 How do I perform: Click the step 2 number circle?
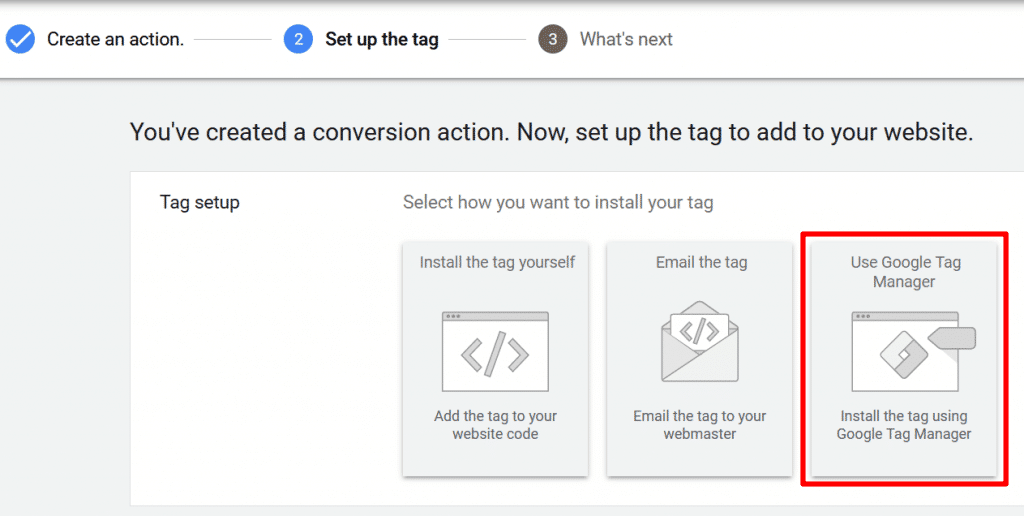(298, 40)
